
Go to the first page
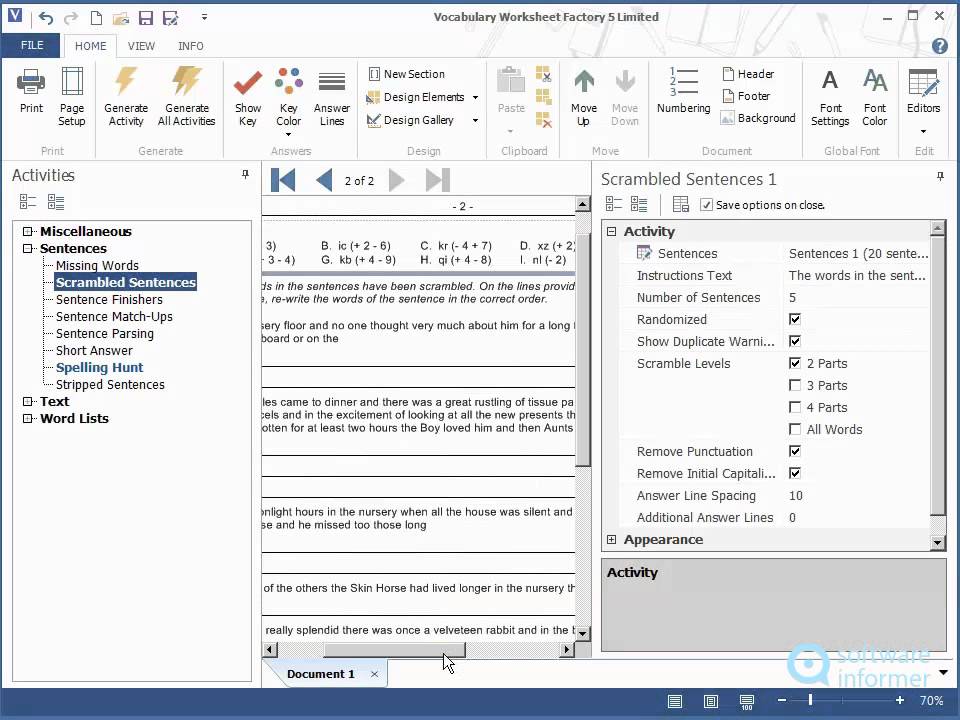point(283,180)
